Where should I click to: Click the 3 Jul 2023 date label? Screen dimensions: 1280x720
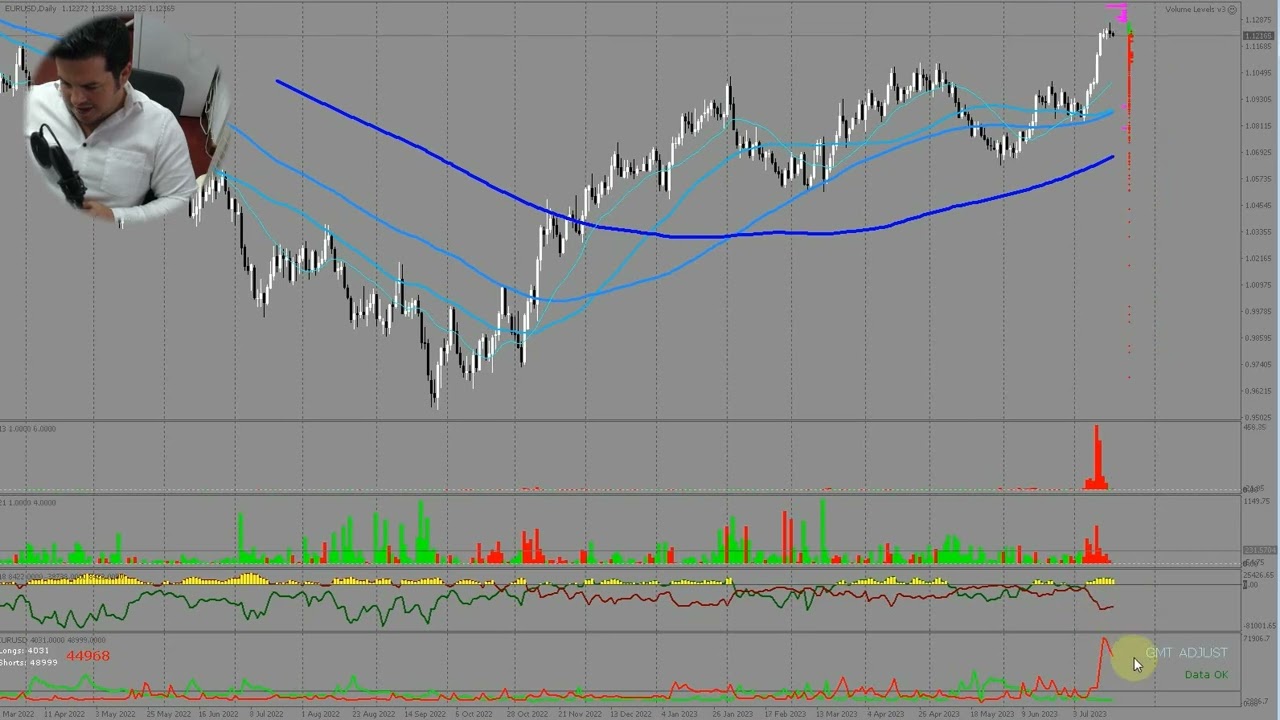1090,714
